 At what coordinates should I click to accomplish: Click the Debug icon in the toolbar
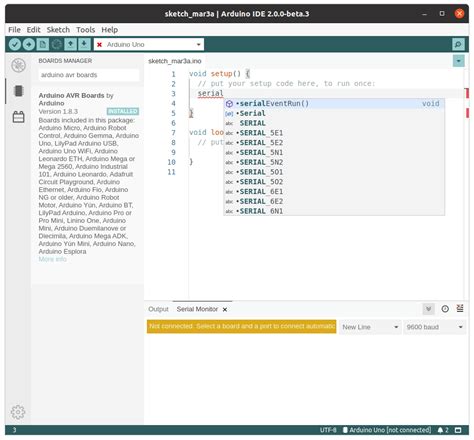click(x=57, y=44)
